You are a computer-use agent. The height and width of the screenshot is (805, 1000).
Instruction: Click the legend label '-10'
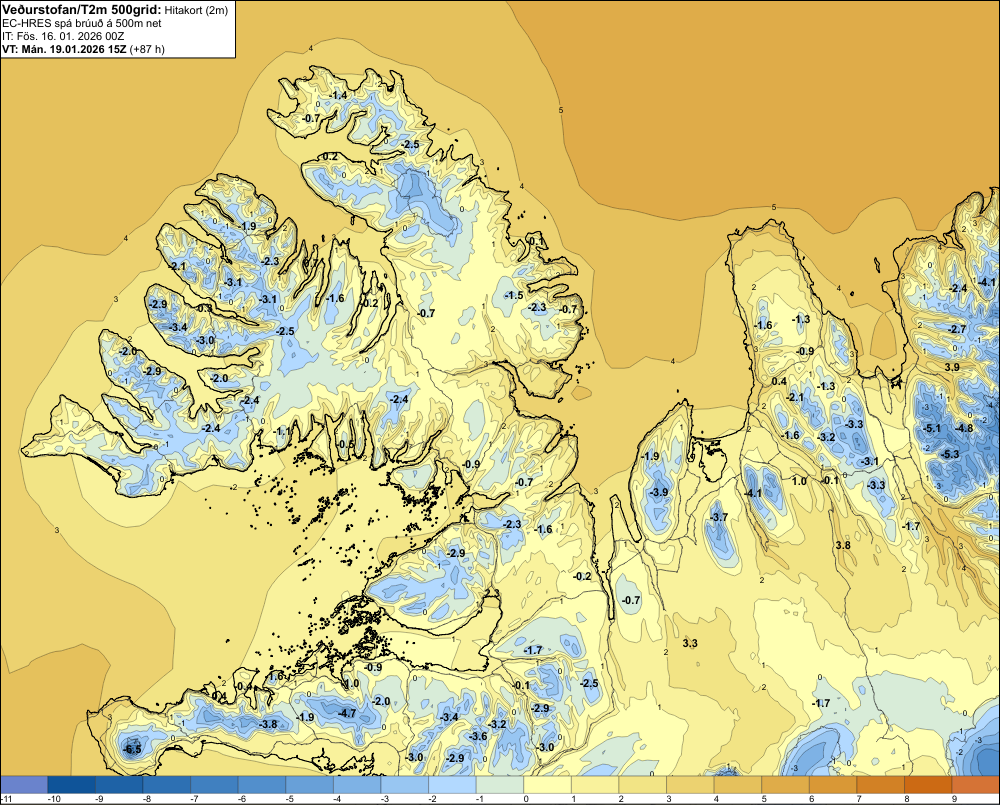point(54,799)
